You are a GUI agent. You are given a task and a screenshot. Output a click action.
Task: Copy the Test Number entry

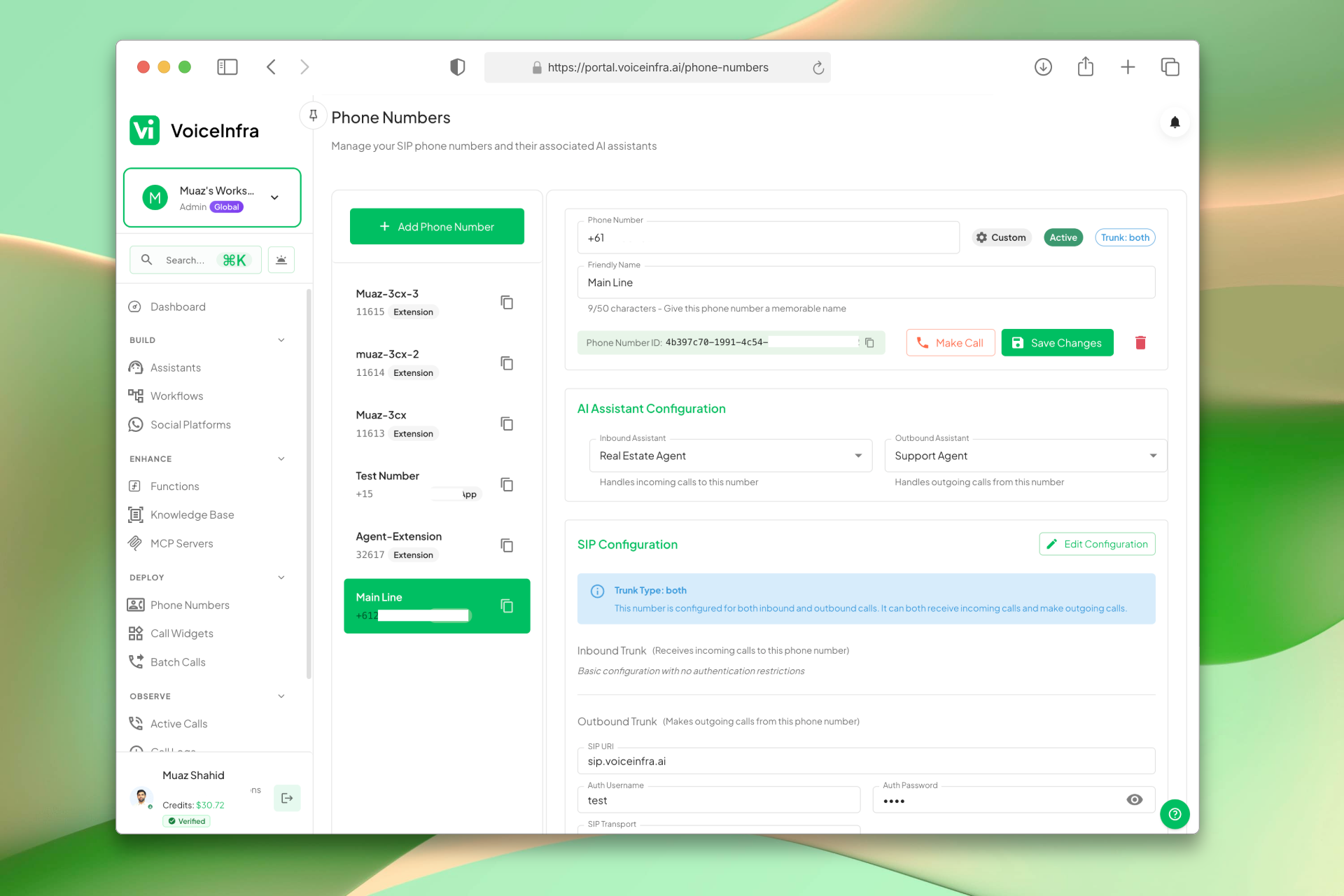click(507, 484)
